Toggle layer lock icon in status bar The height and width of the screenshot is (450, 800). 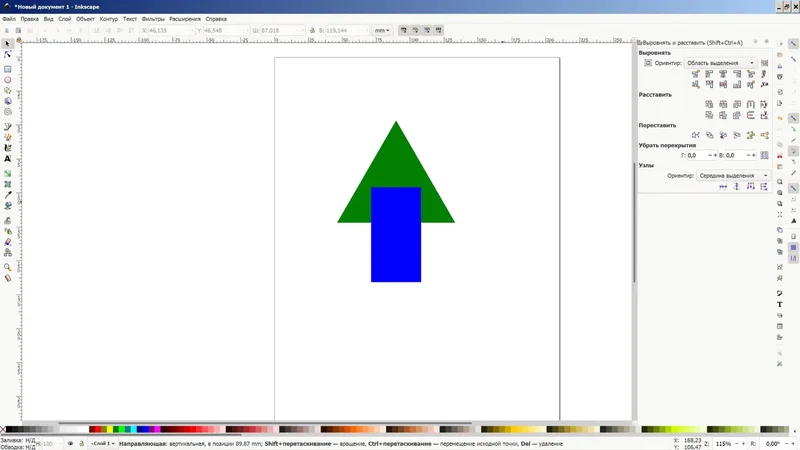pos(81,443)
